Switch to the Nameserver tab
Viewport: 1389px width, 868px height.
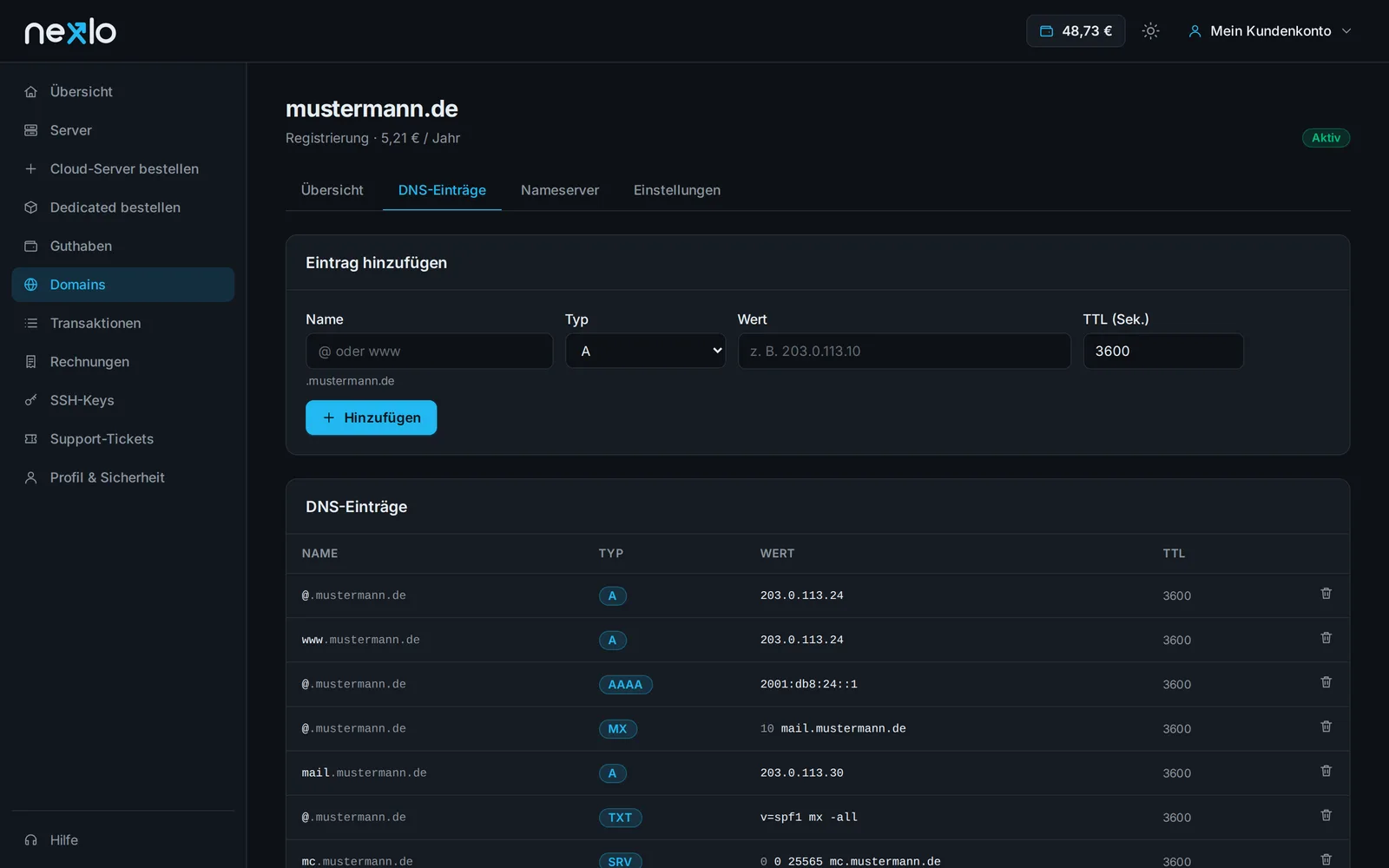click(560, 190)
